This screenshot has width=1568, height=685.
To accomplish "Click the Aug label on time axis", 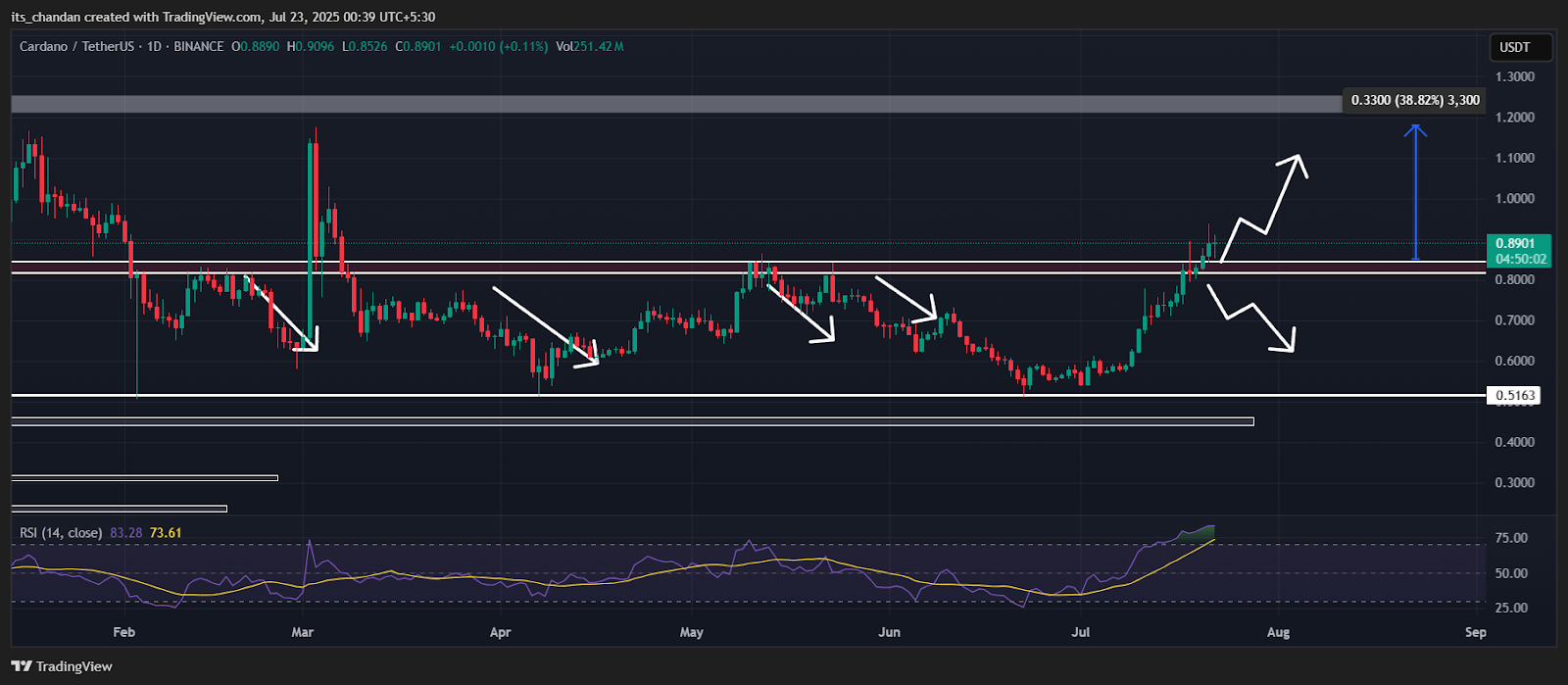I will [x=1278, y=632].
